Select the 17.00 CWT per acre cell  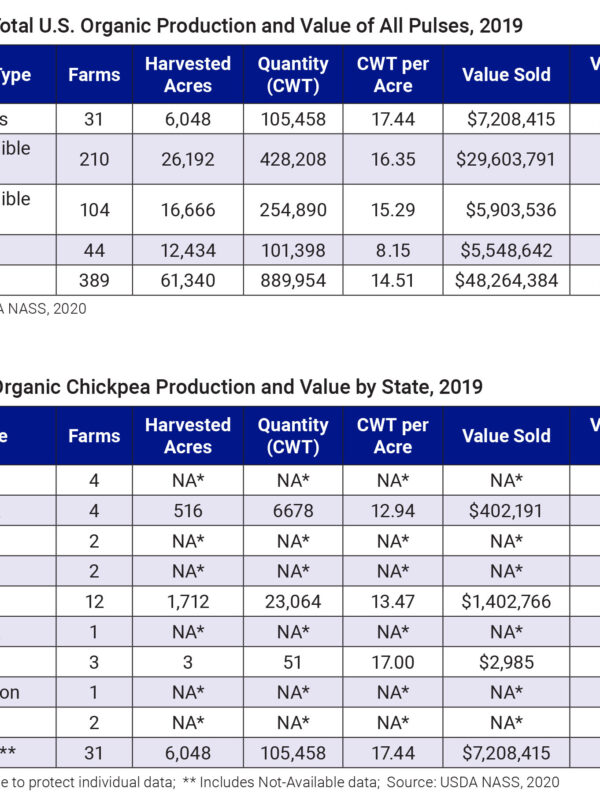pyautogui.click(x=393, y=662)
